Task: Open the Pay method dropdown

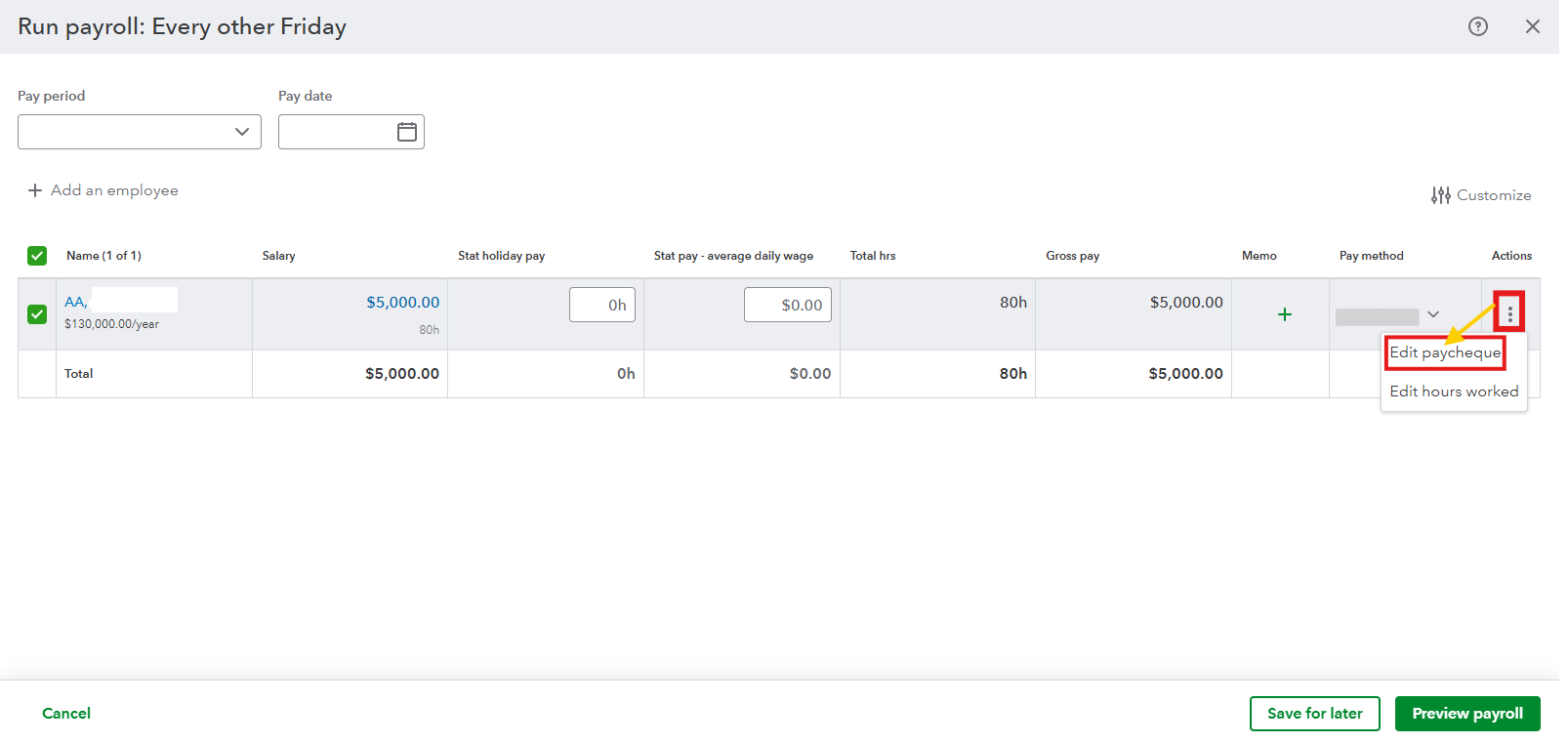Action: click(1432, 314)
